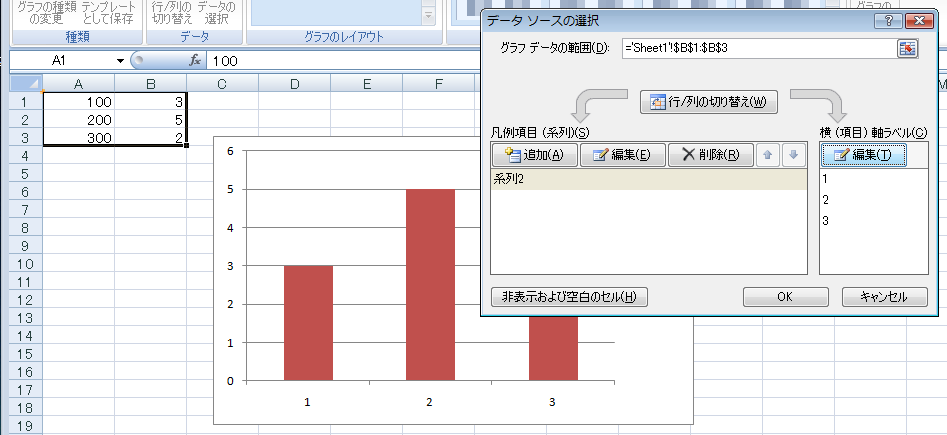Select 系列2 in the legend entries list
This screenshot has height=435, width=947.
[x=648, y=180]
